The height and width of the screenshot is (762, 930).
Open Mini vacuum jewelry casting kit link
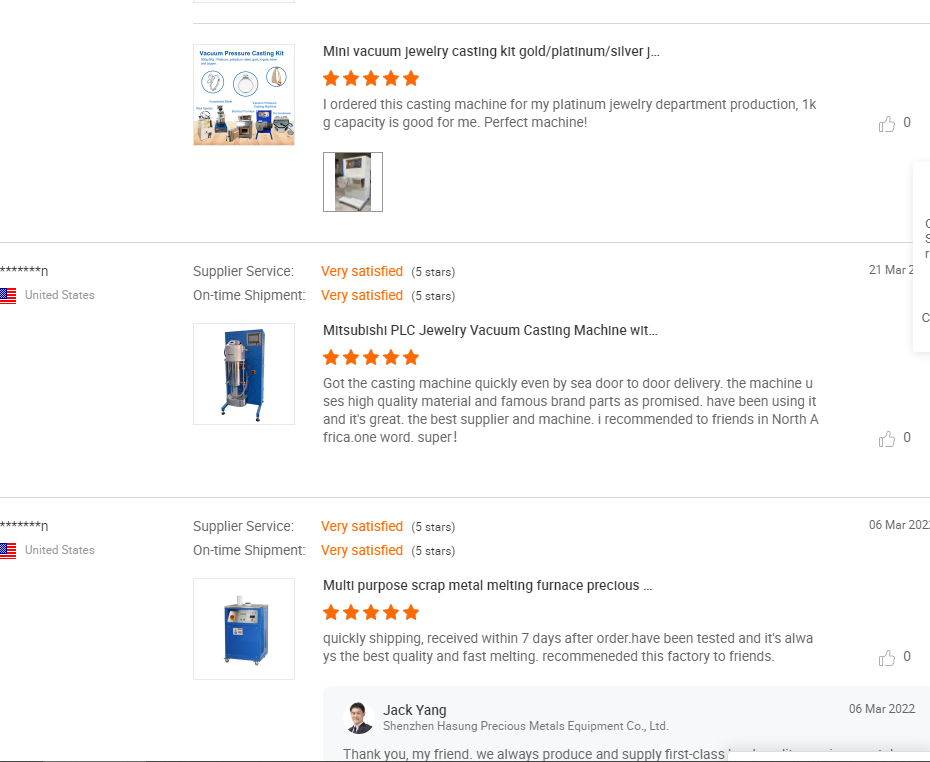coord(491,51)
